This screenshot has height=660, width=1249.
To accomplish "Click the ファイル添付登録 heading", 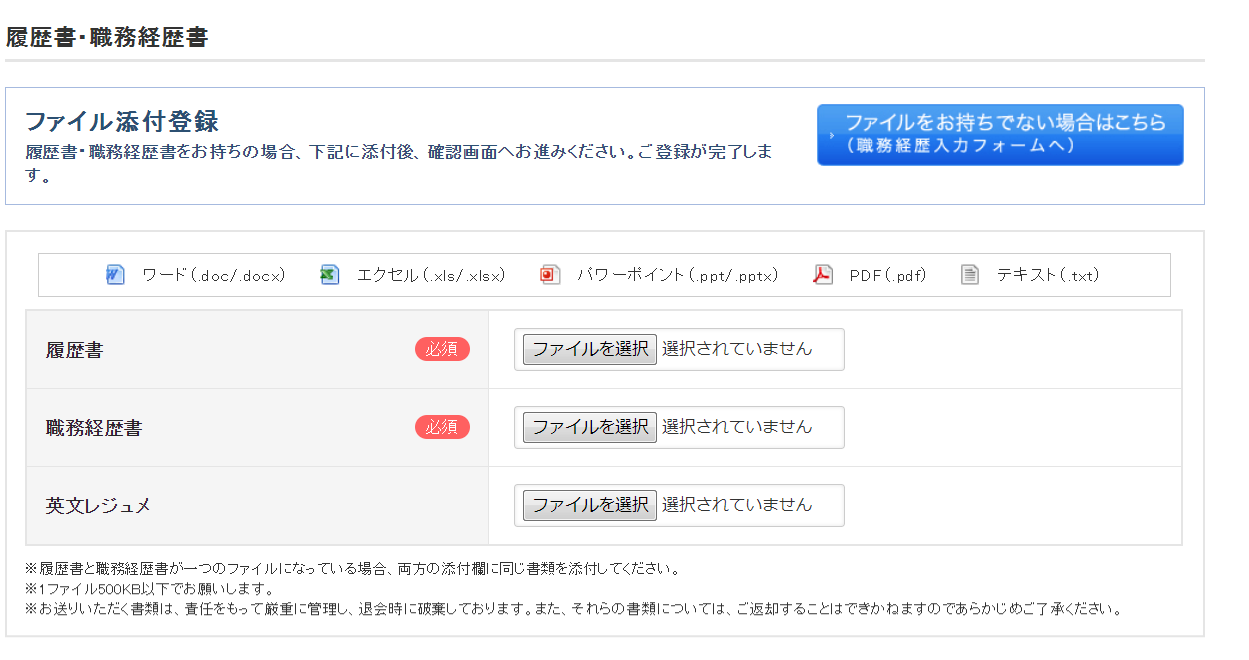I will (x=122, y=122).
